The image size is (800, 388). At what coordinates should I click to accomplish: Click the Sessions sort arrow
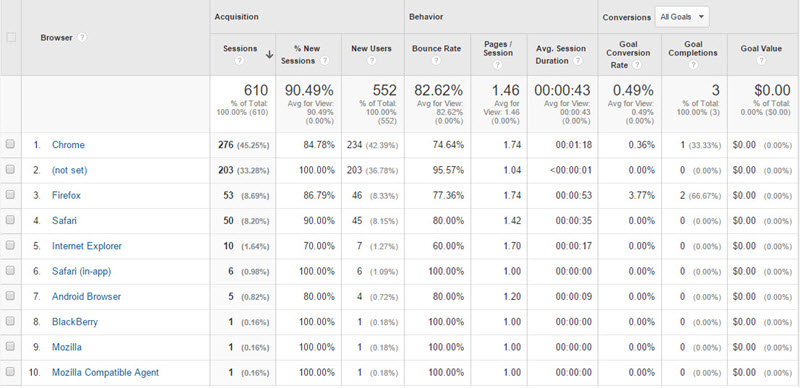pos(269,55)
